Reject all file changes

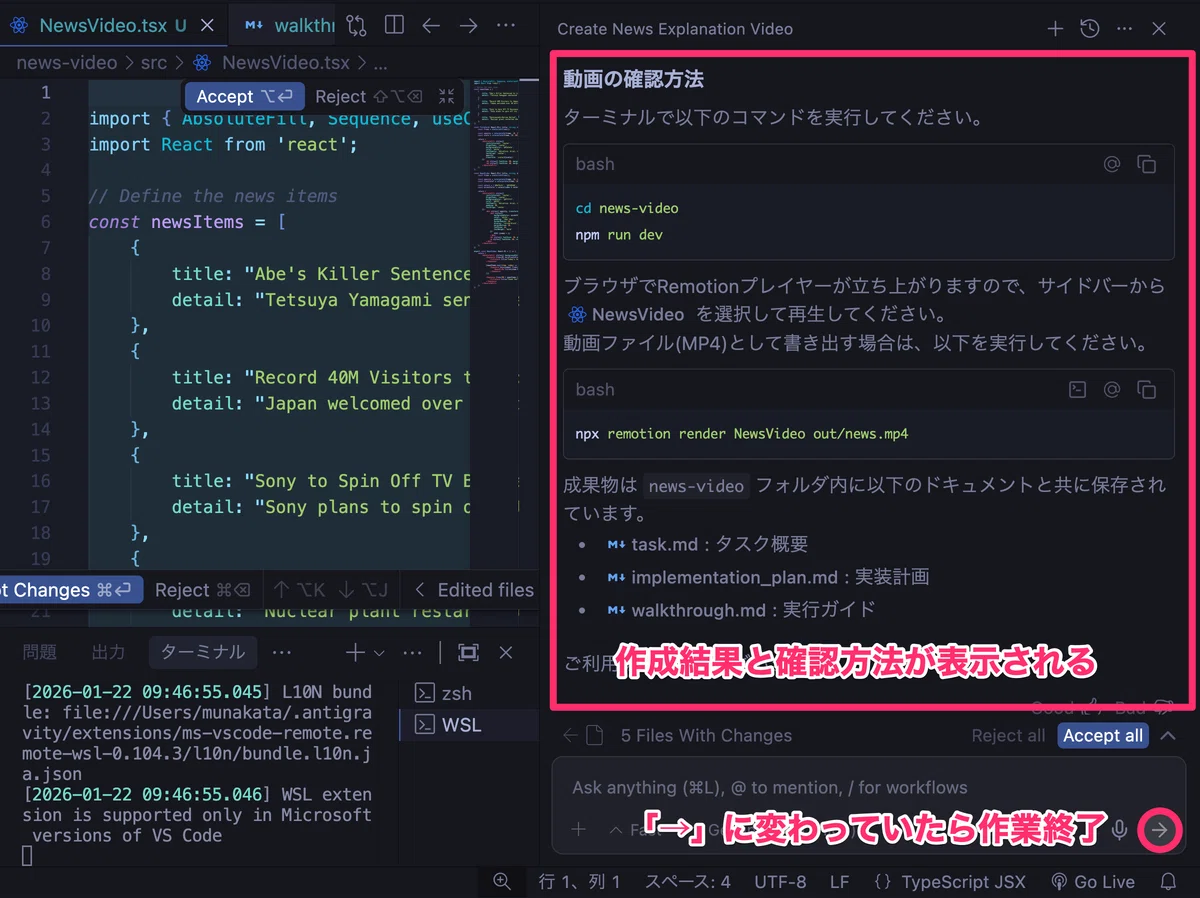(1008, 736)
